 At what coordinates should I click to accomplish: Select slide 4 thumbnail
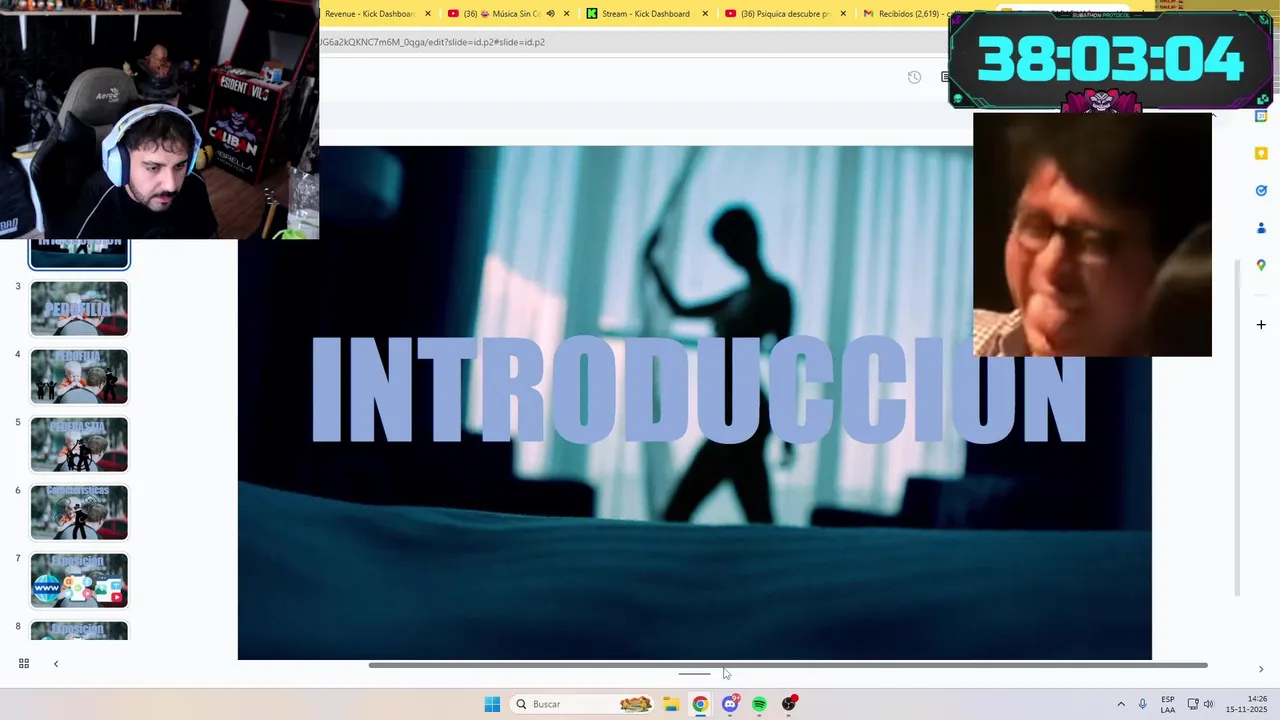pyautogui.click(x=79, y=376)
